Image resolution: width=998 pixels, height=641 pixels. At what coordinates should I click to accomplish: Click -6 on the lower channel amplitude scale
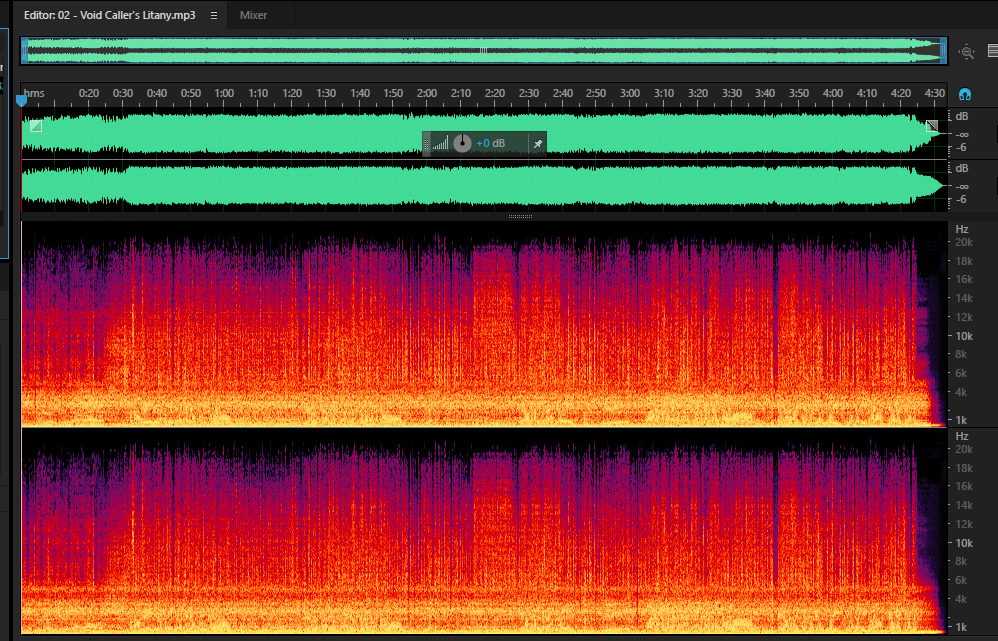coord(960,199)
